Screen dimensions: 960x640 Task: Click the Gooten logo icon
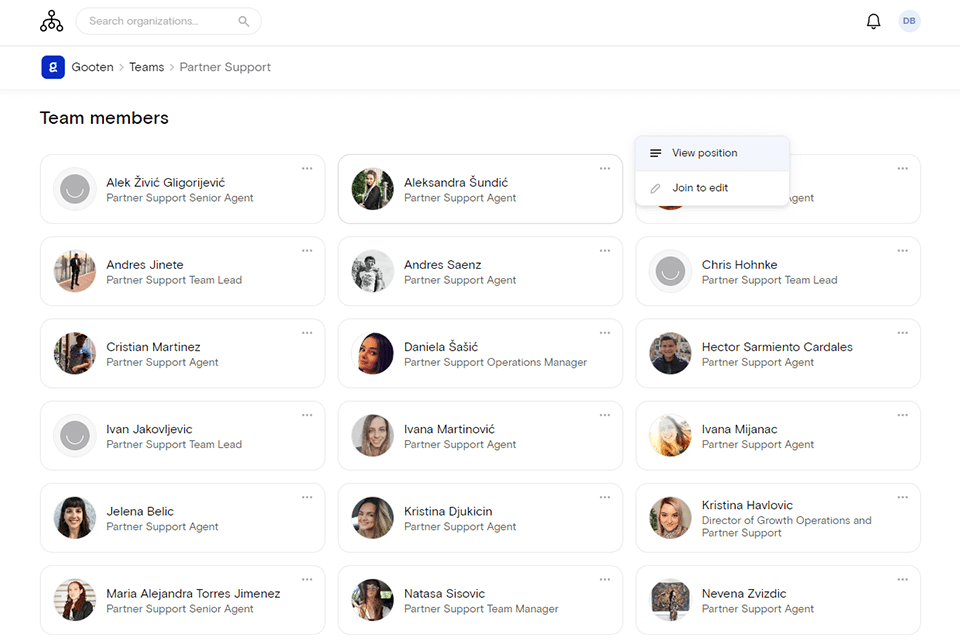coord(53,67)
